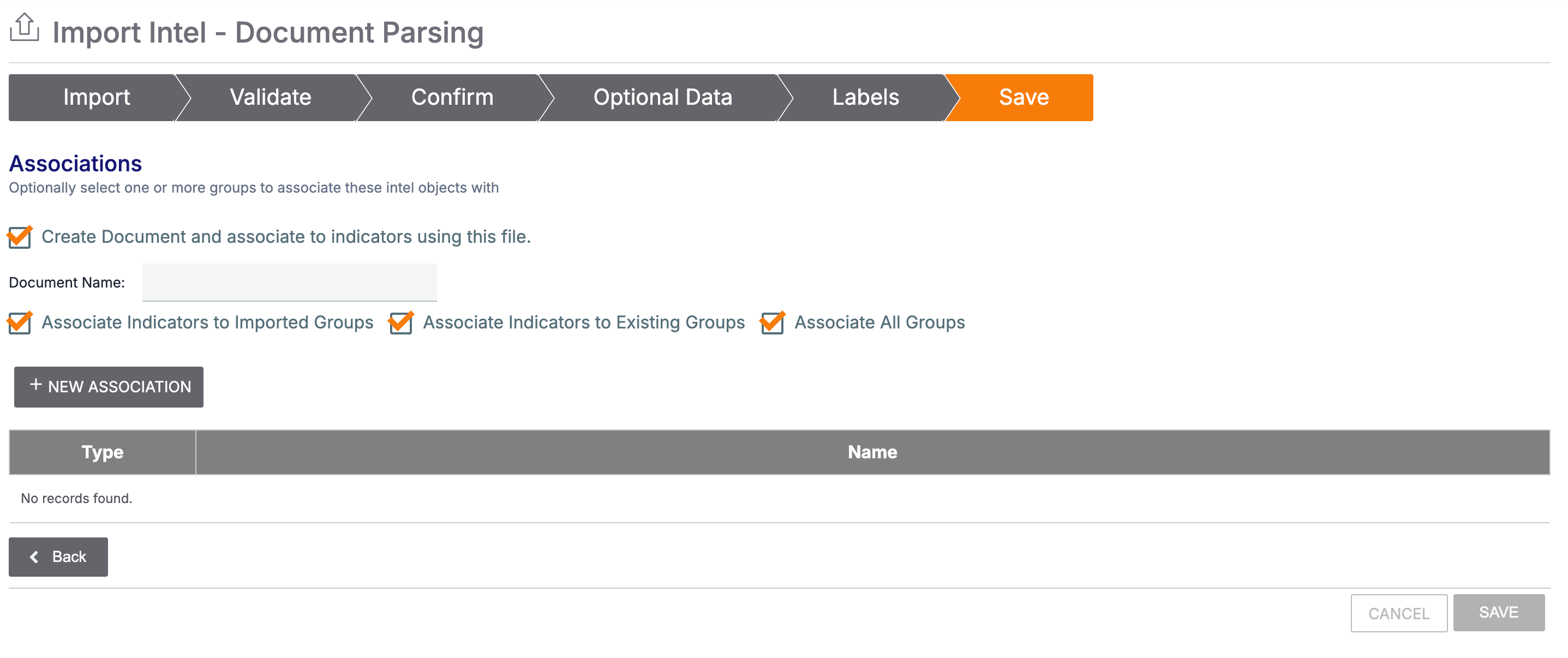Uncheck Create Document and associate to indicators

click(x=19, y=237)
